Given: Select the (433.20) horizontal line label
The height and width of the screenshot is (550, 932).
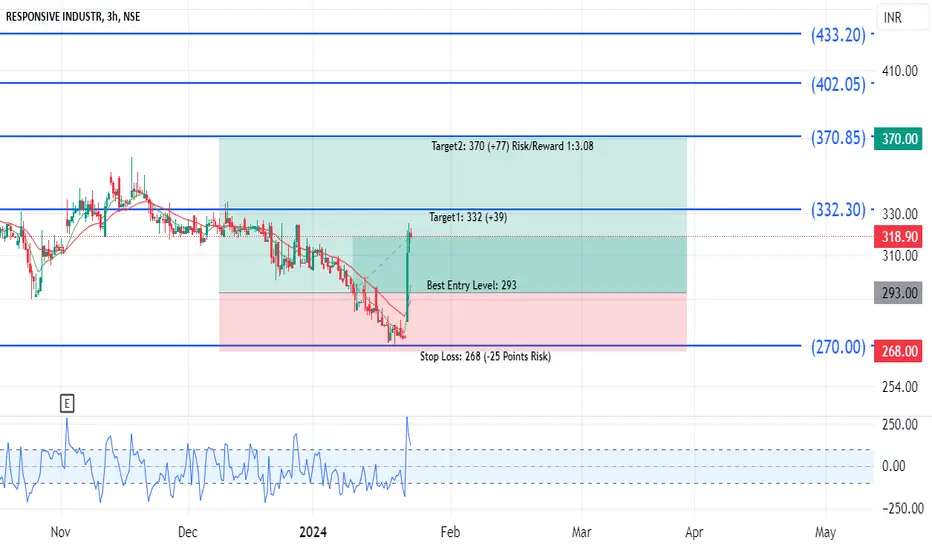Looking at the screenshot, I should coord(838,35).
